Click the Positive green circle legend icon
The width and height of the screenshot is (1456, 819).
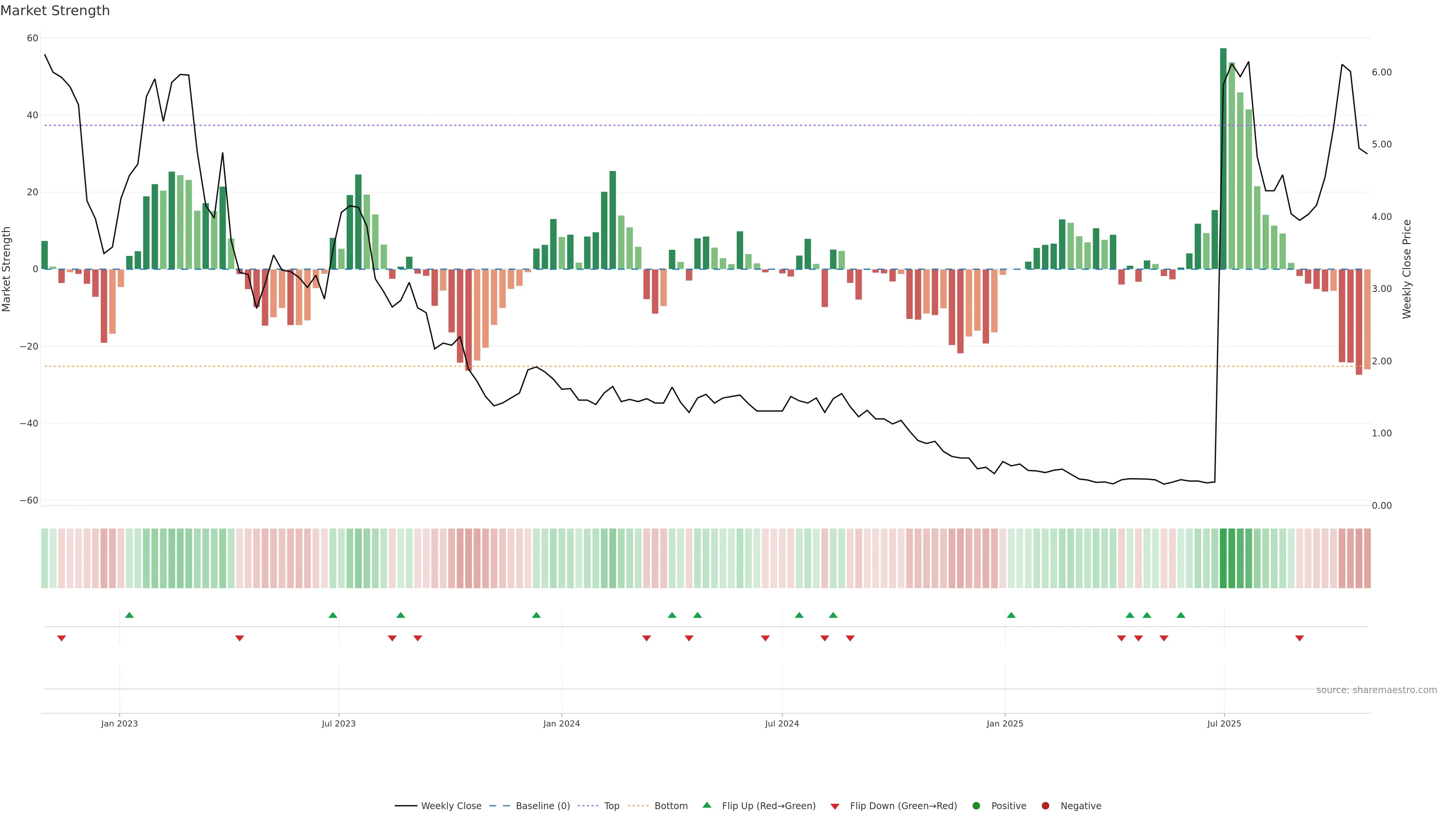click(976, 806)
